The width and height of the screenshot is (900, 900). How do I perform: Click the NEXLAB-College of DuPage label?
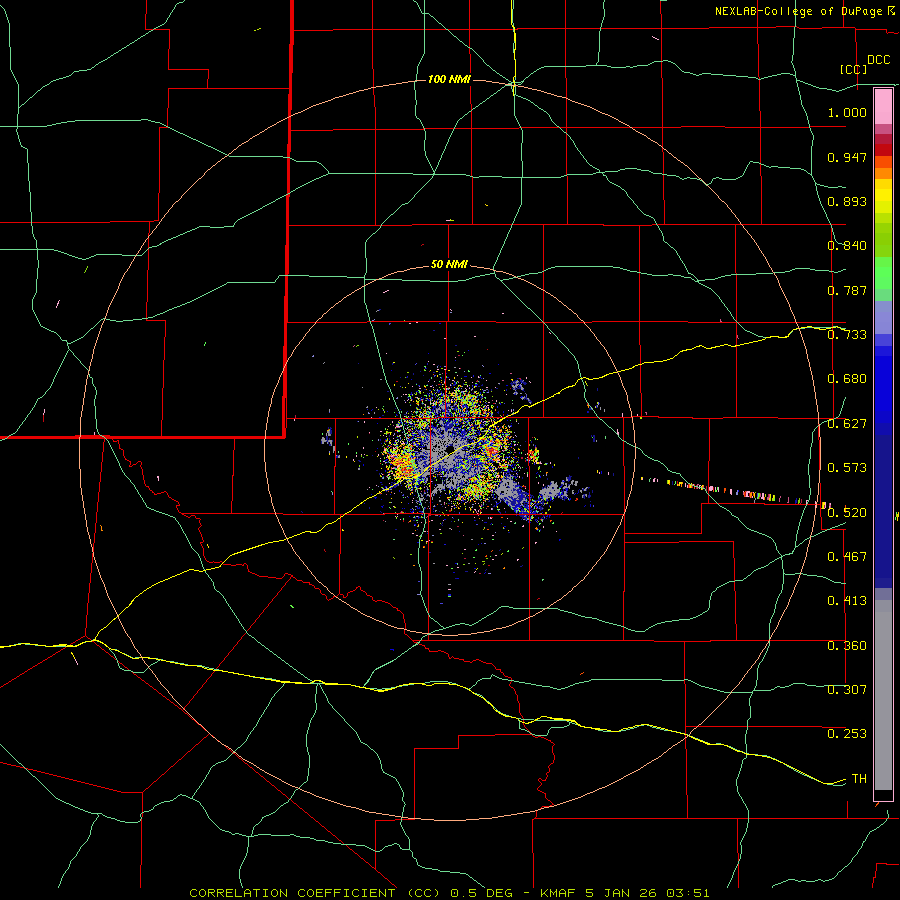point(798,11)
